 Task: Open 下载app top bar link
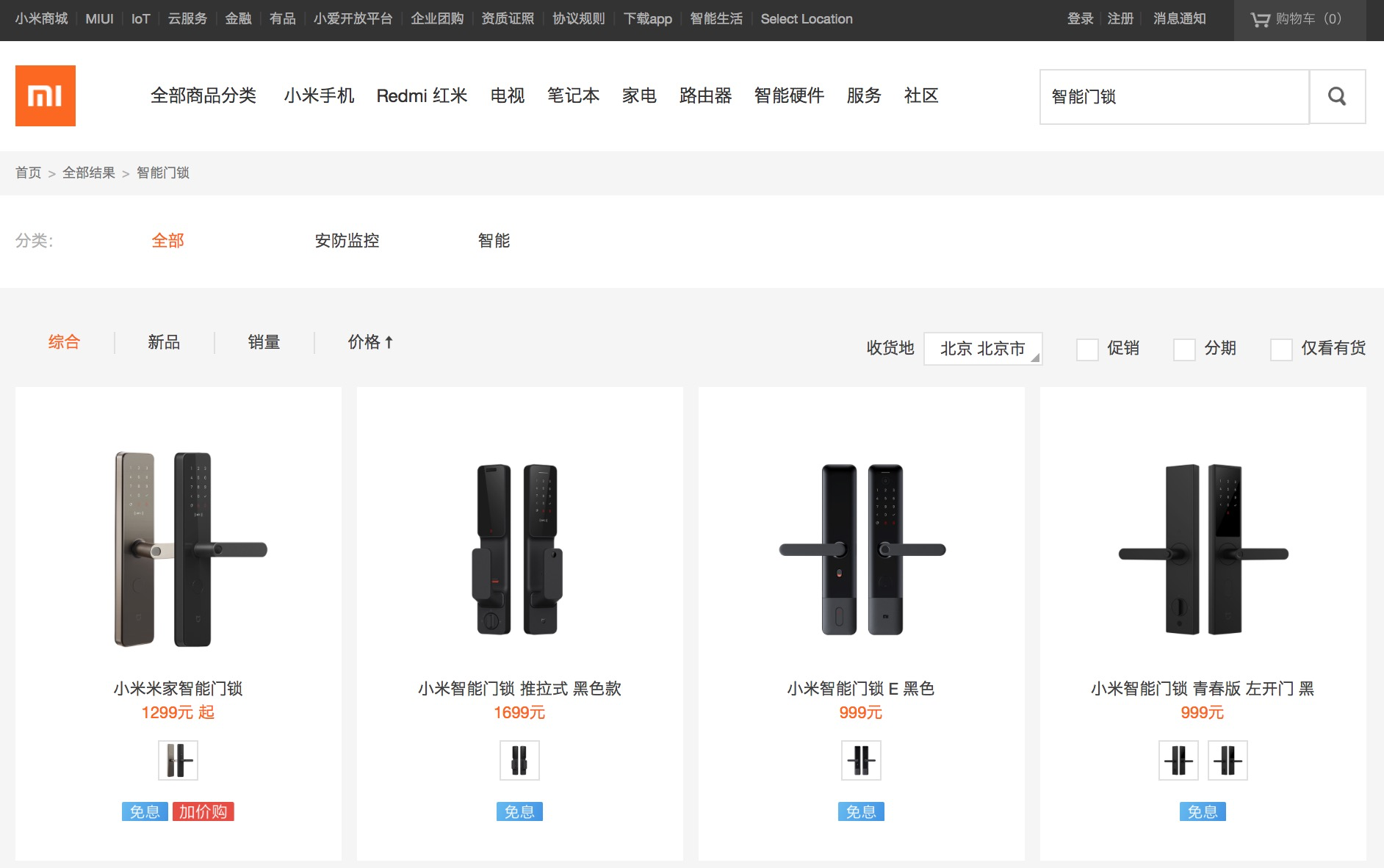point(648,19)
